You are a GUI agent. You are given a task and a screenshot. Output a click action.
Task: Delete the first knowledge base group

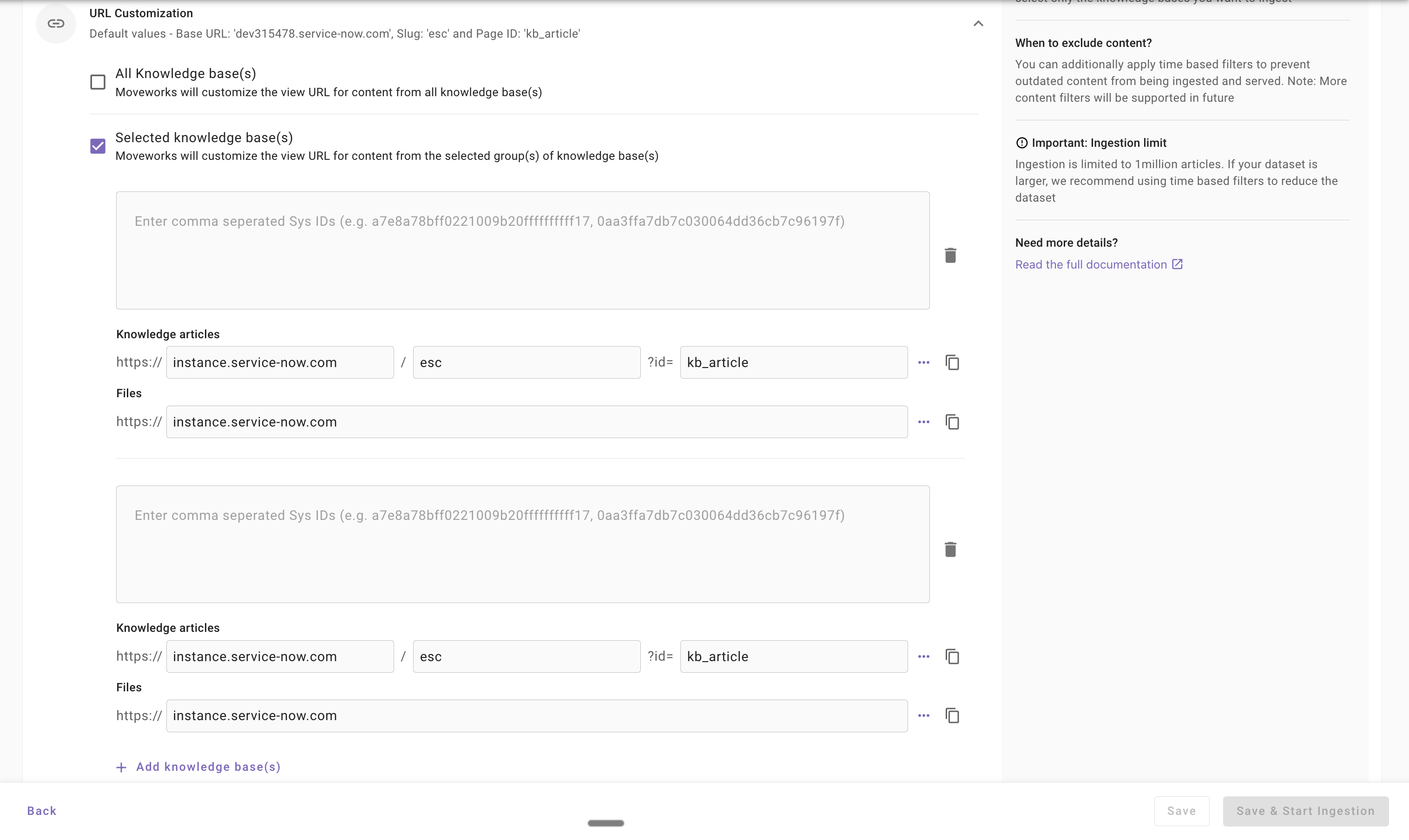pos(950,255)
